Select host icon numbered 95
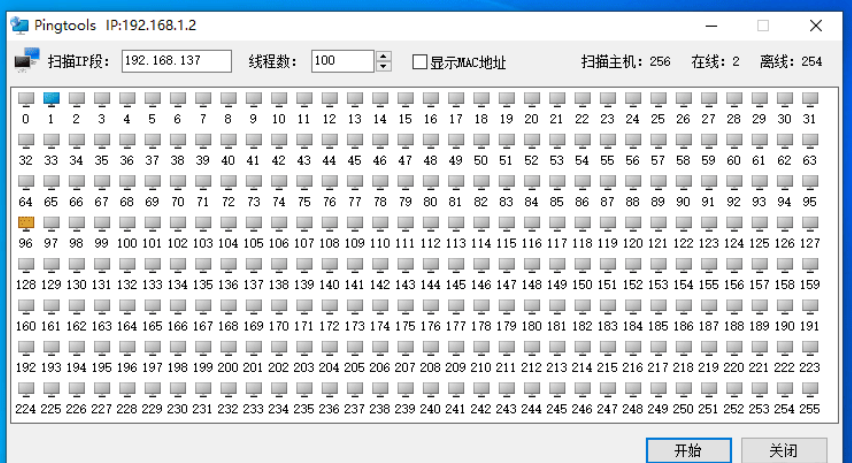Image resolution: width=852 pixels, height=463 pixels. pos(810,182)
